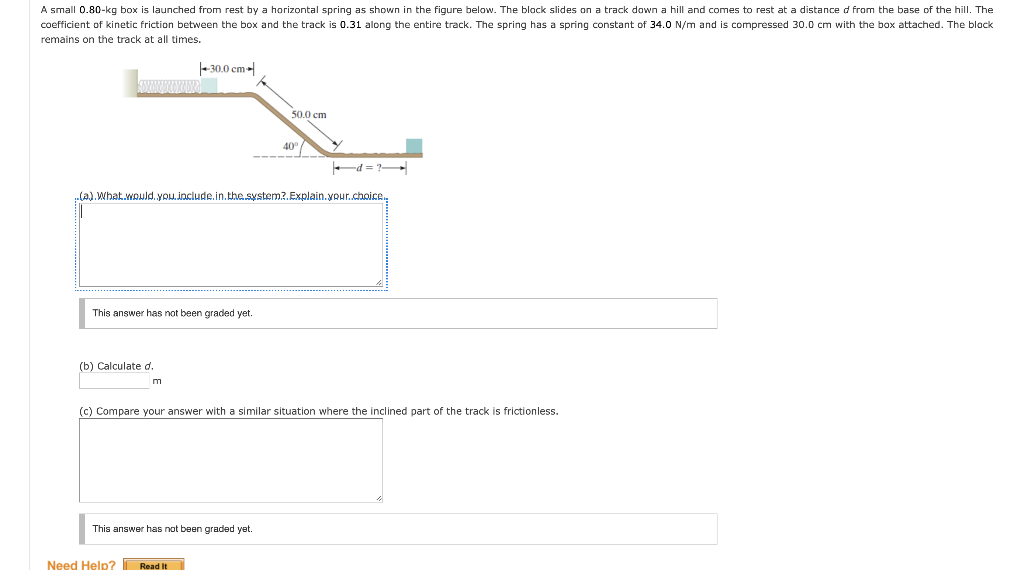Click the 40° angle label in the diagram
The width and height of the screenshot is (1024, 570).
click(x=290, y=146)
